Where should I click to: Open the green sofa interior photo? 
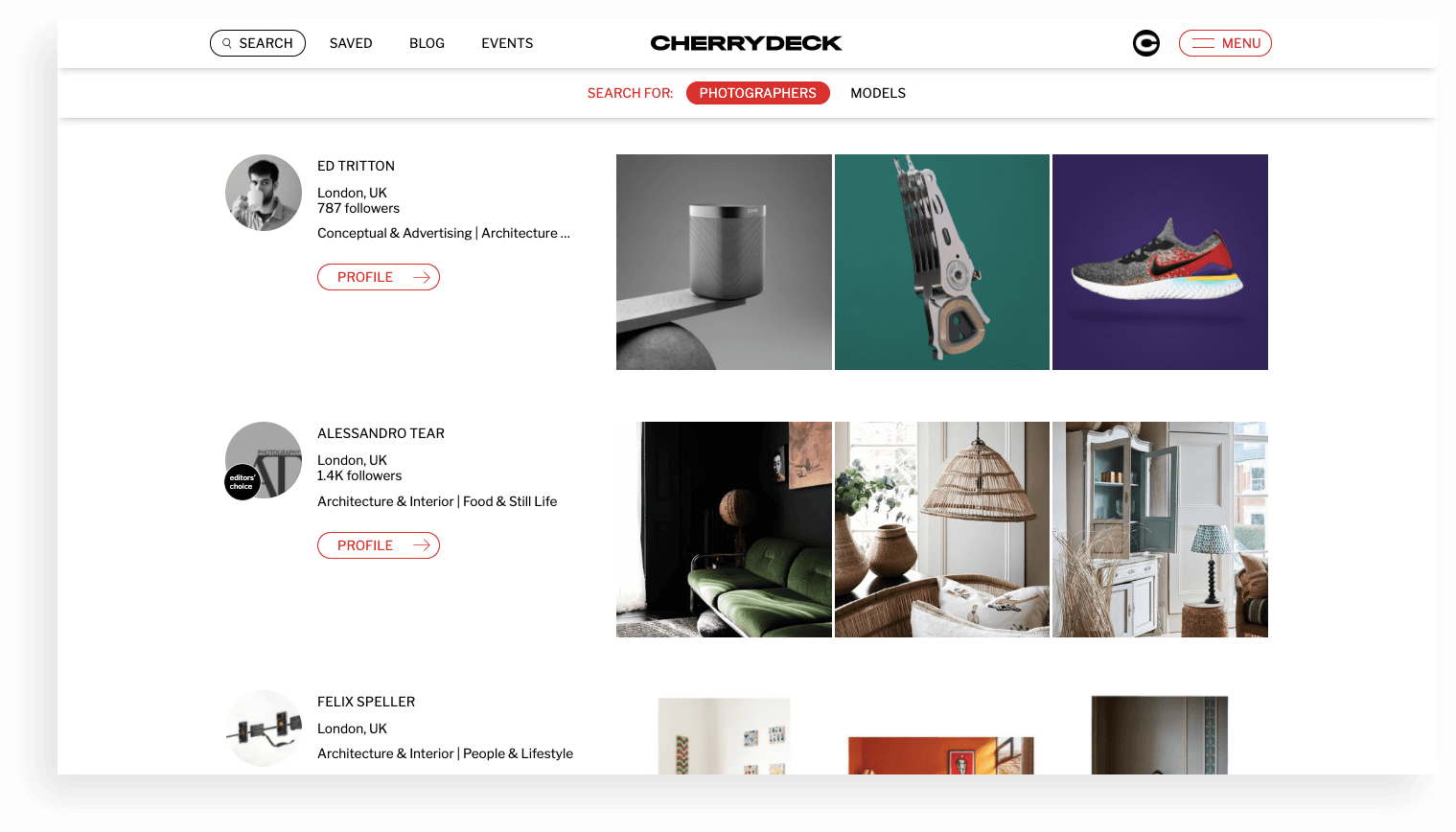coord(724,529)
